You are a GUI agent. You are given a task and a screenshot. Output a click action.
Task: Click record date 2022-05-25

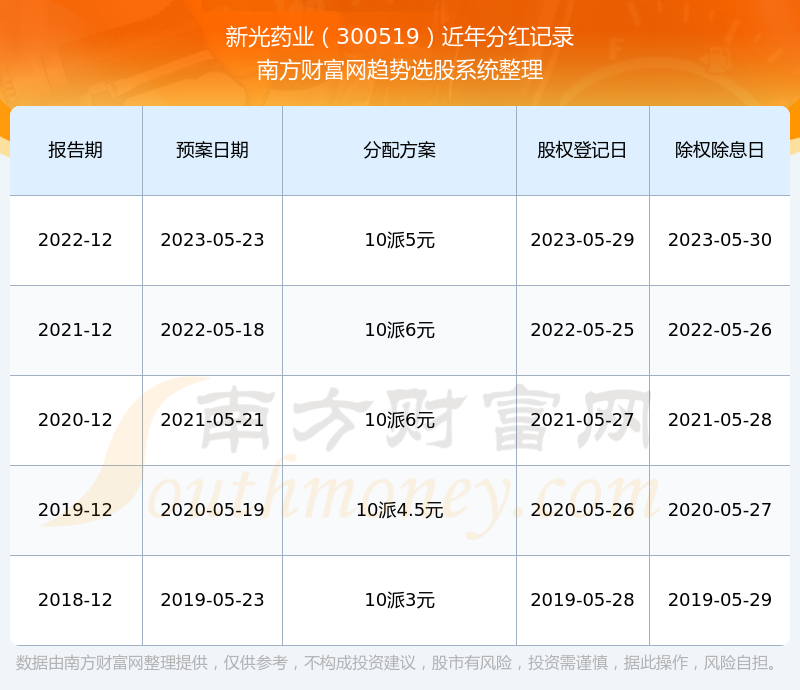(x=582, y=330)
